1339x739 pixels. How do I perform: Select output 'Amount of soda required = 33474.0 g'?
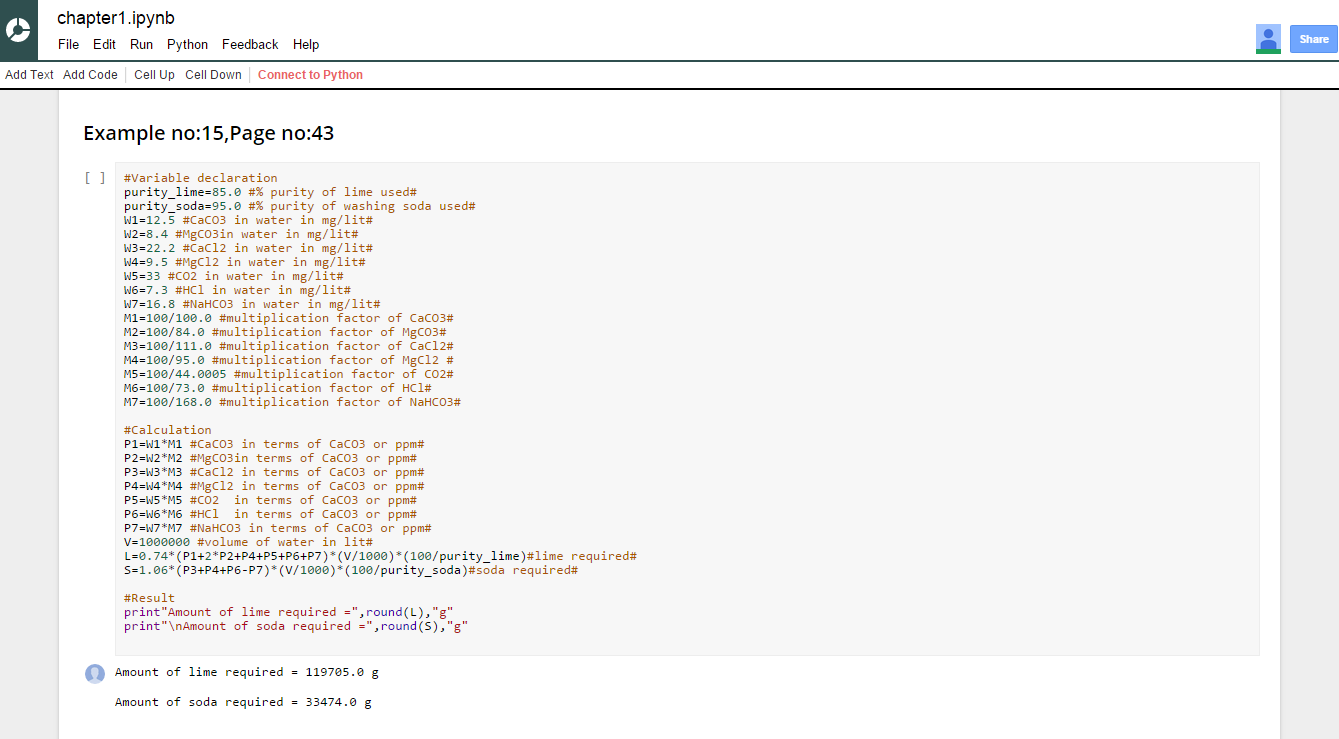click(243, 702)
